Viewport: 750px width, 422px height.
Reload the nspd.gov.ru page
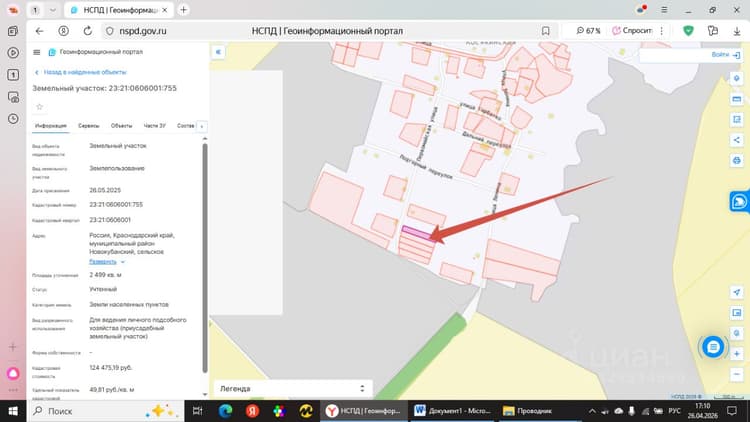(88, 31)
